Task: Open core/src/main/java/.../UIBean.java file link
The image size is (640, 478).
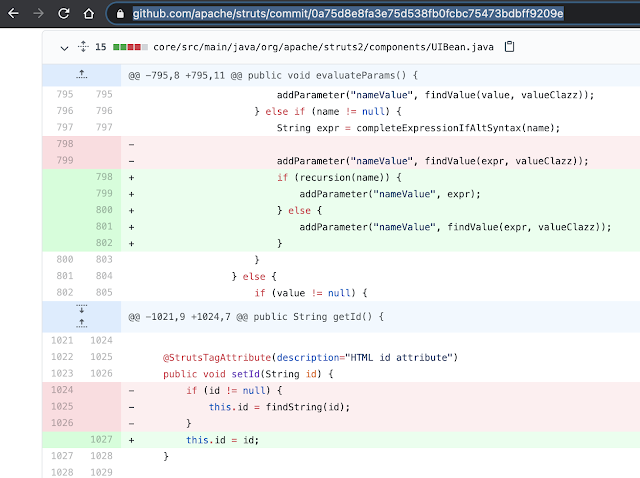Action: (x=323, y=47)
